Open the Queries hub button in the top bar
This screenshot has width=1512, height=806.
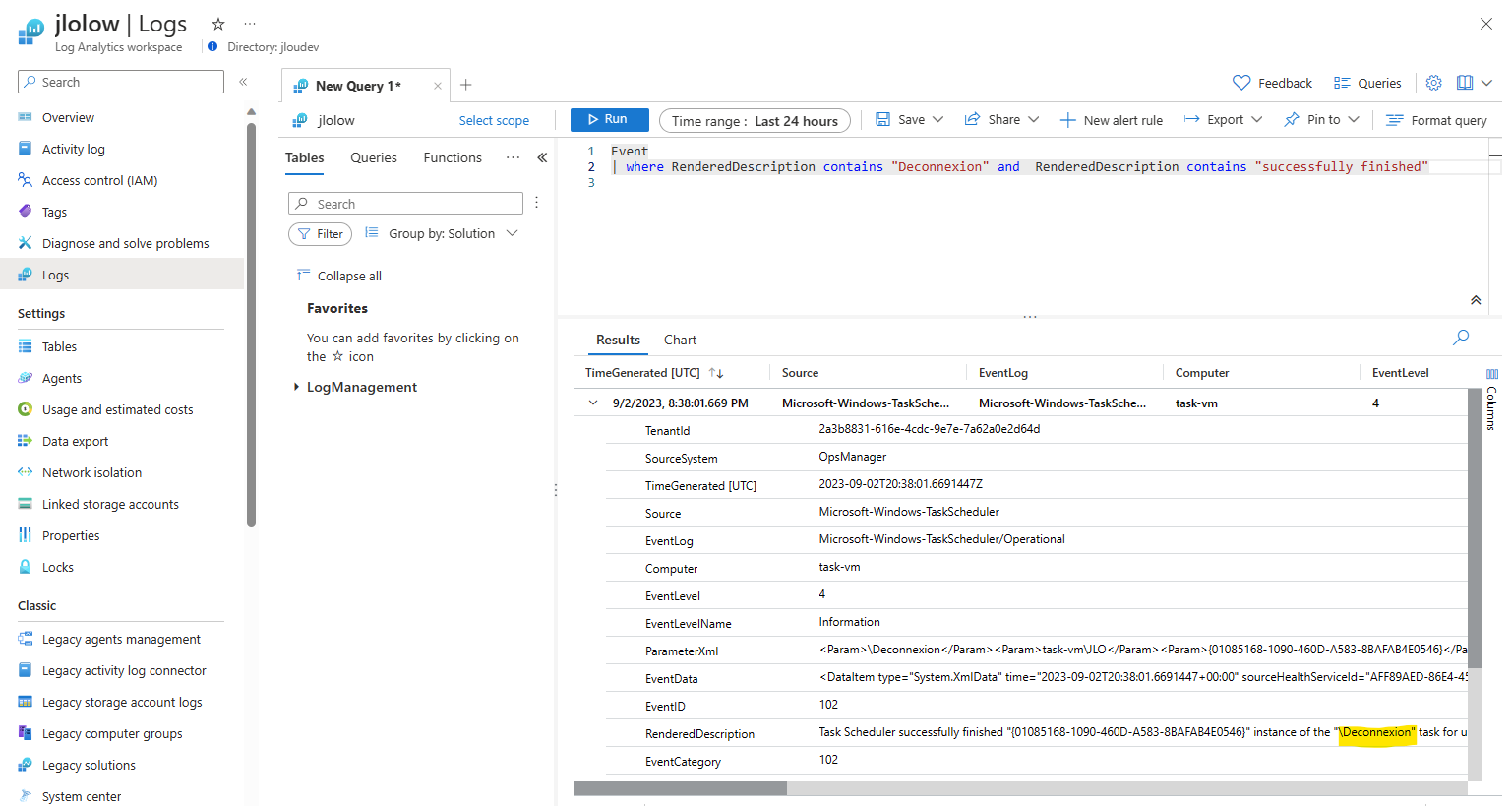coord(1367,83)
